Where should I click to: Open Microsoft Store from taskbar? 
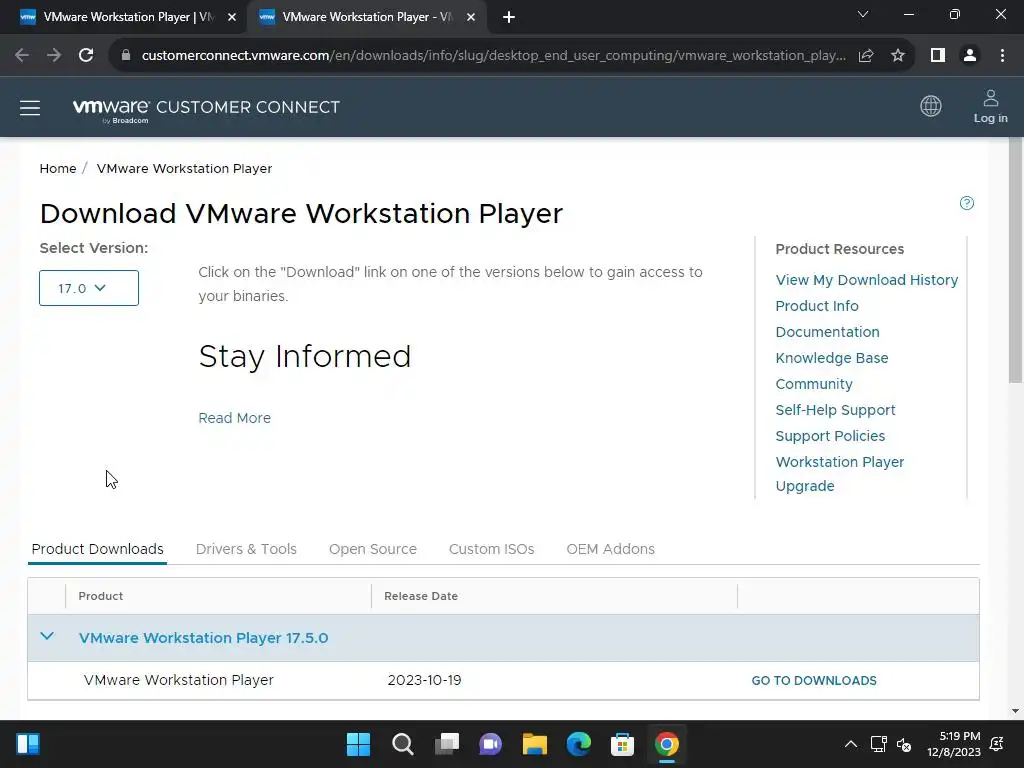(x=622, y=744)
